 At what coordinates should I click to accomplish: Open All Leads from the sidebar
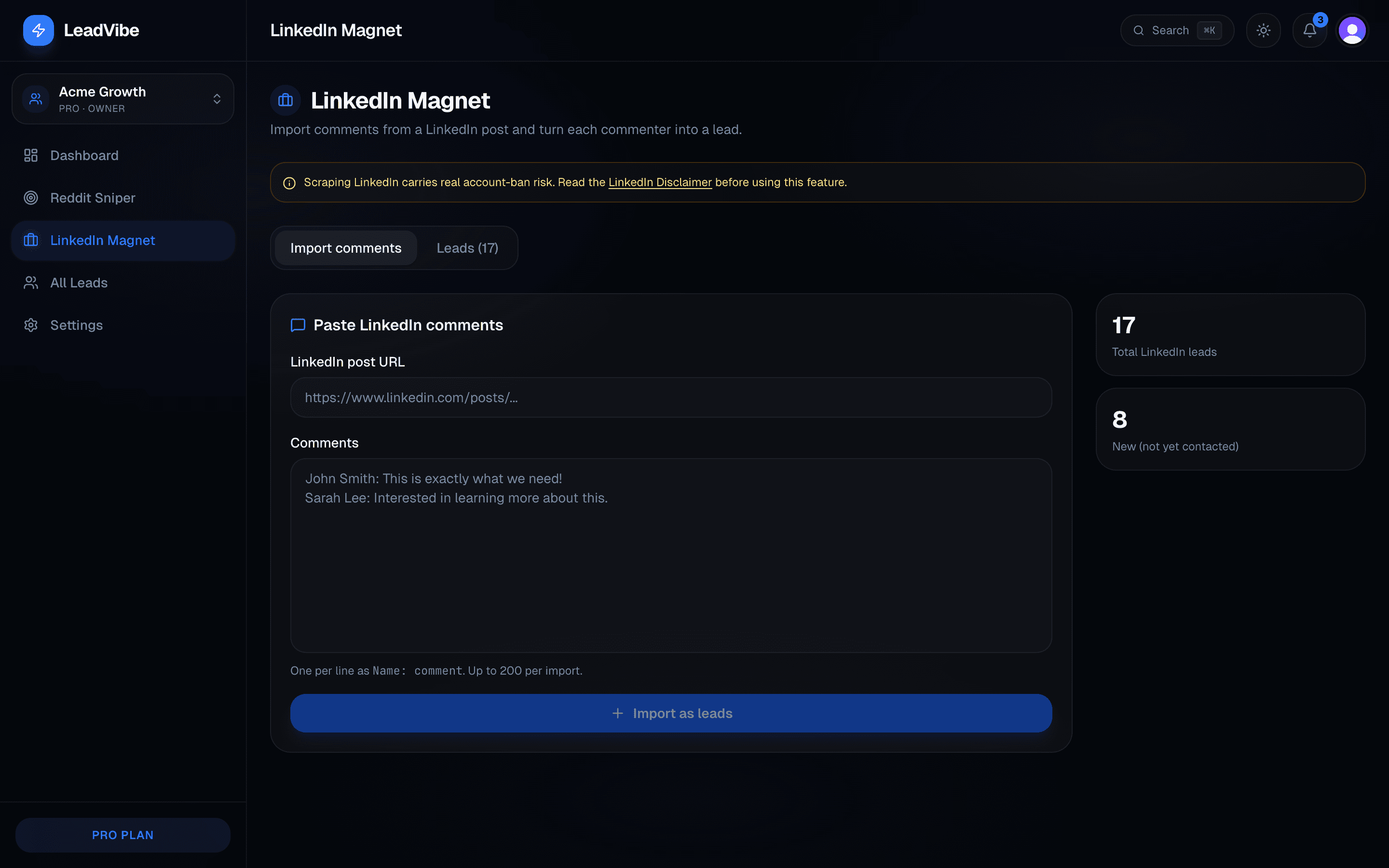tap(123, 283)
